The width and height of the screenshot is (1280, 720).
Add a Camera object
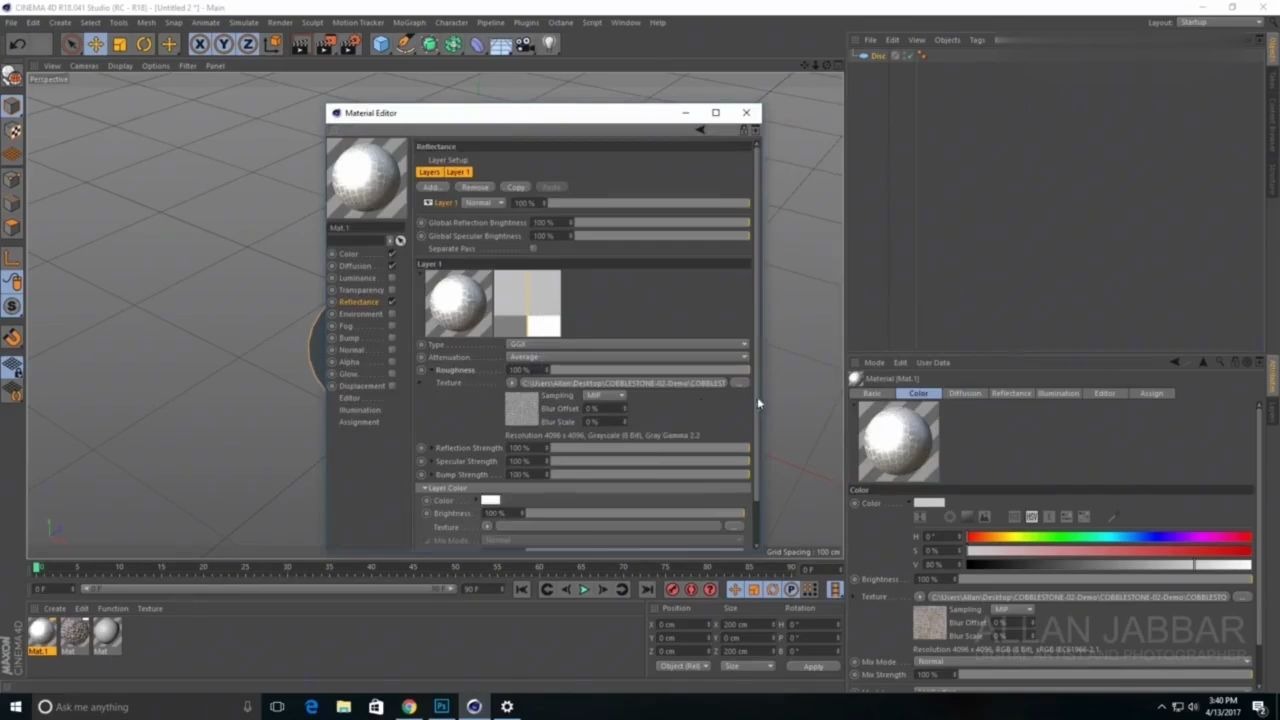tap(525, 44)
